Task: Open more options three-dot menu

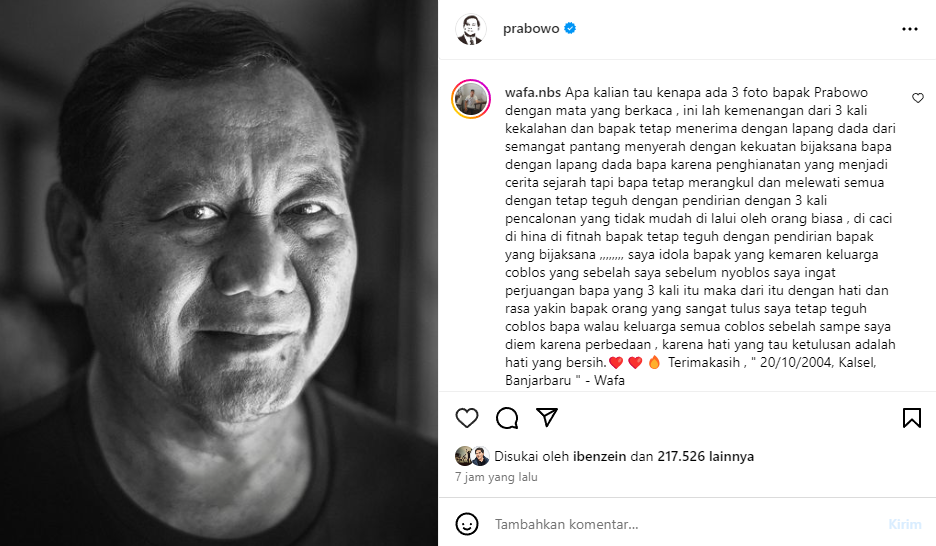Action: pyautogui.click(x=910, y=29)
